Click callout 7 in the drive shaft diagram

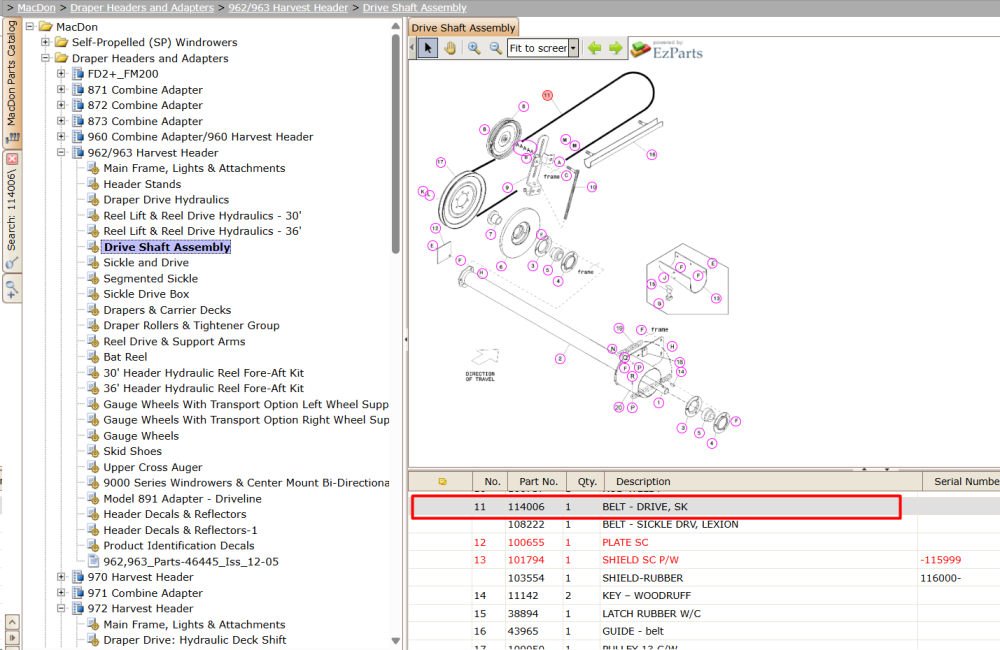pyautogui.click(x=490, y=234)
